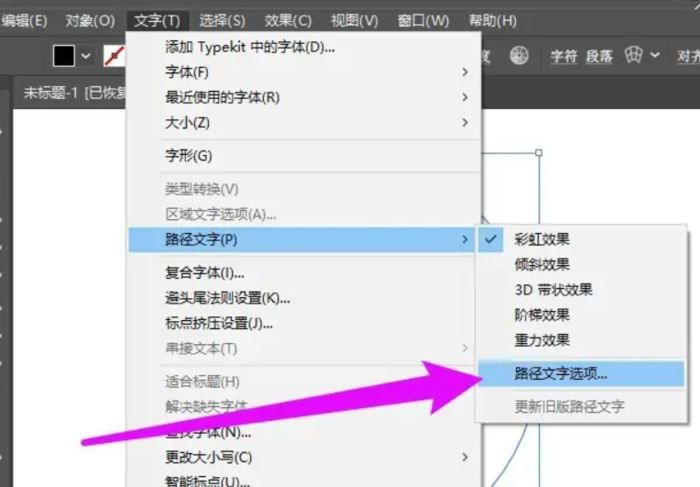This screenshot has height=487, width=700.
Task: Select the 未标题-1 document tab
Action: tap(74, 93)
